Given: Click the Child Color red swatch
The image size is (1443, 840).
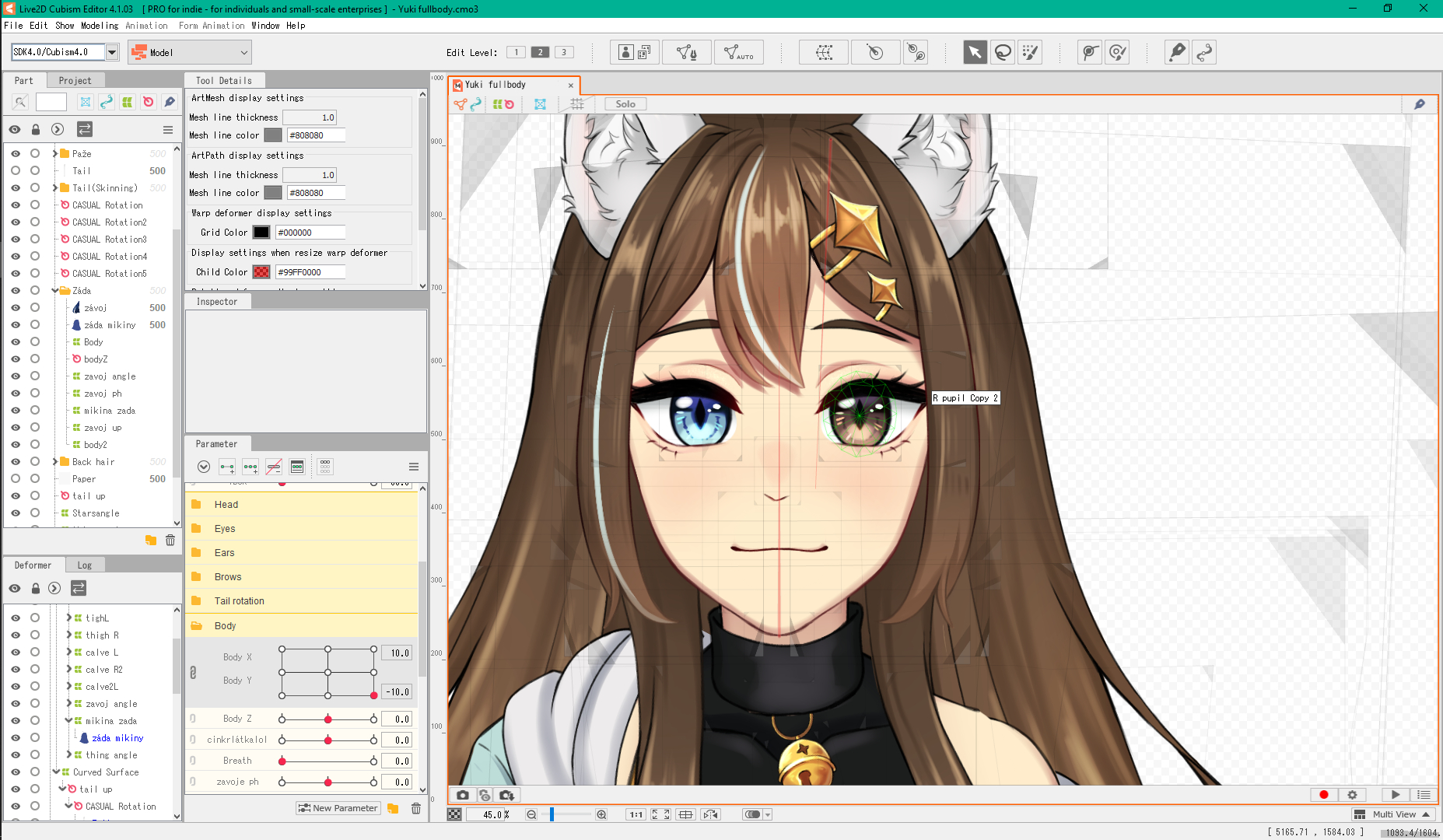Looking at the screenshot, I should click(261, 272).
